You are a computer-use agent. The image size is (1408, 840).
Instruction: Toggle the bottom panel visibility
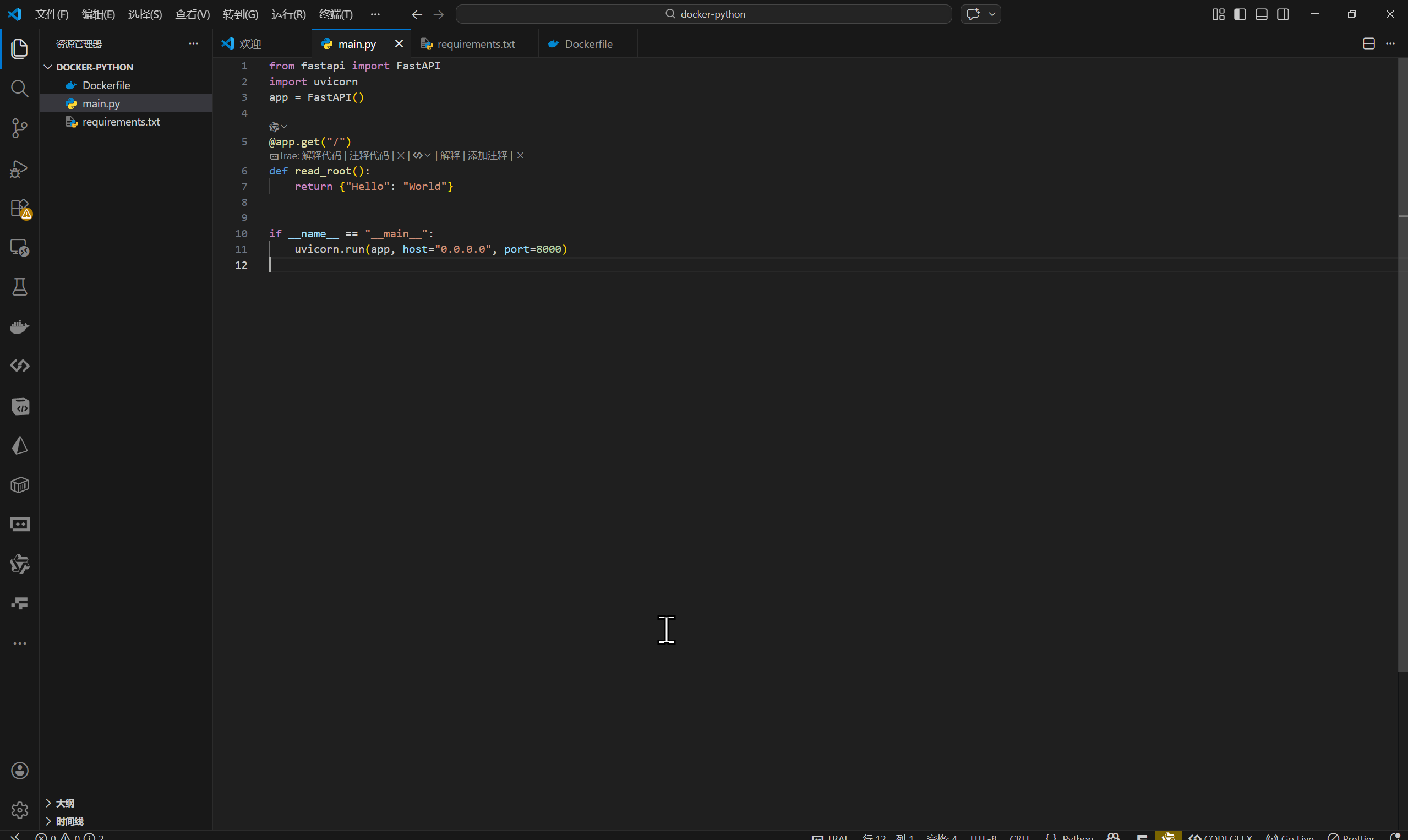pos(1262,14)
